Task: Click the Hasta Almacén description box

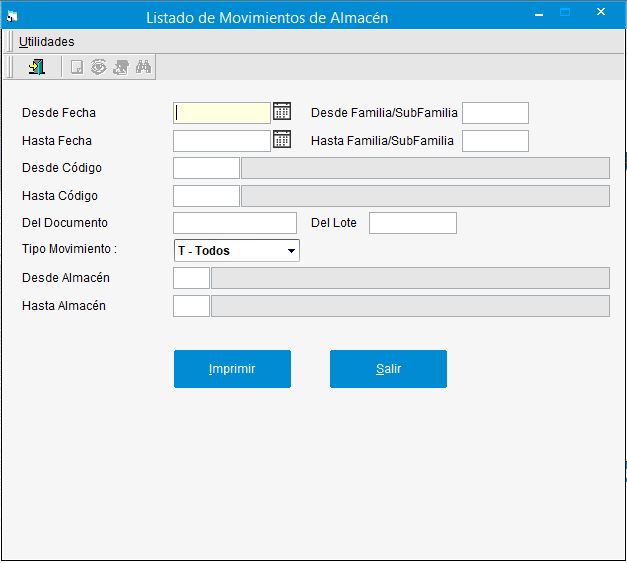Action: tap(411, 306)
